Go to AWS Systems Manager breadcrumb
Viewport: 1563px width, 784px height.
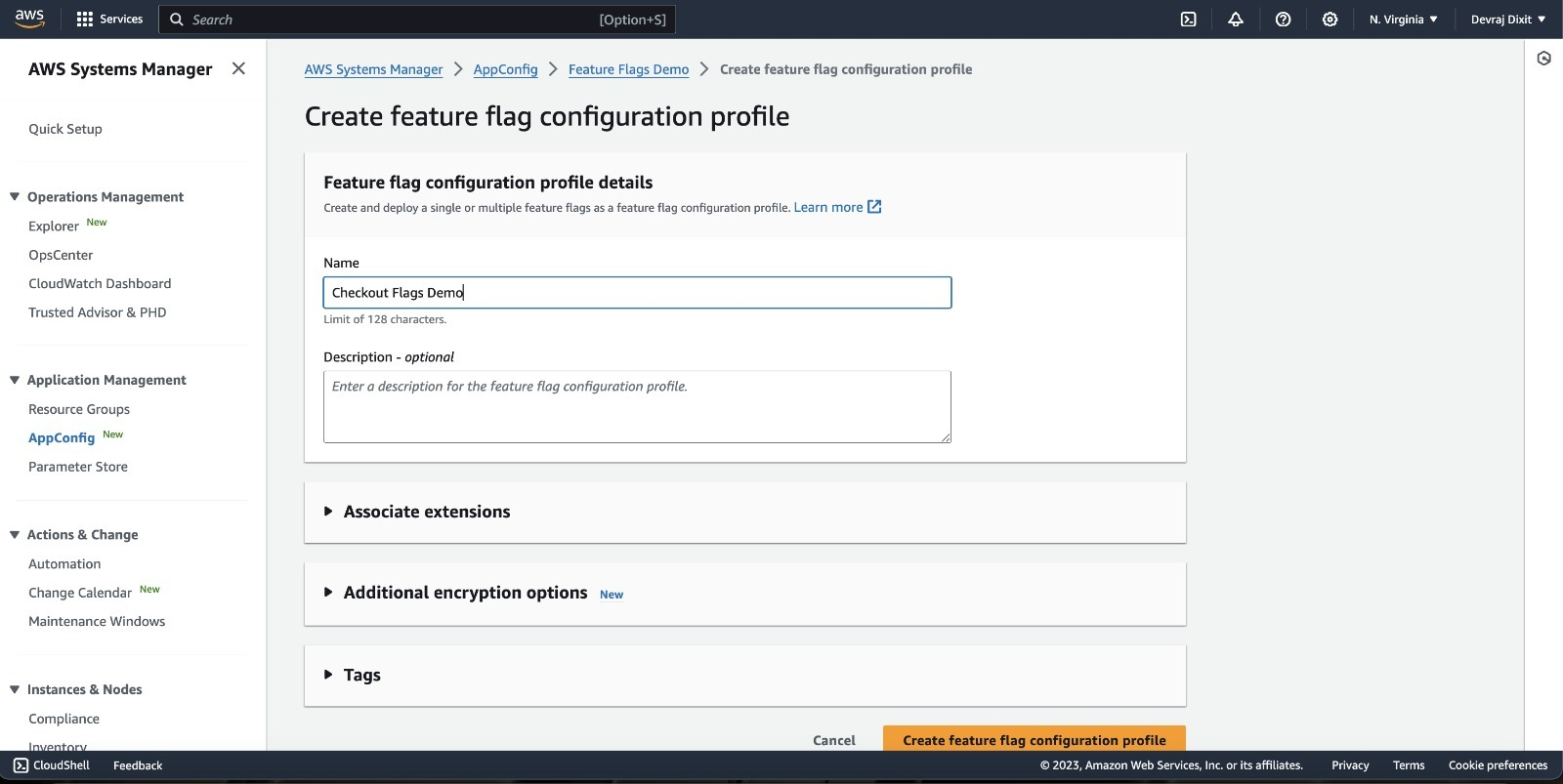tap(373, 69)
